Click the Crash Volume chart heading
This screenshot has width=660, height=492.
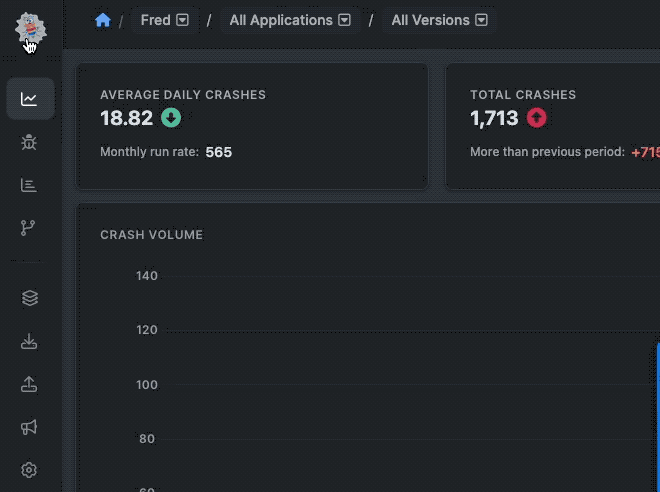(151, 235)
